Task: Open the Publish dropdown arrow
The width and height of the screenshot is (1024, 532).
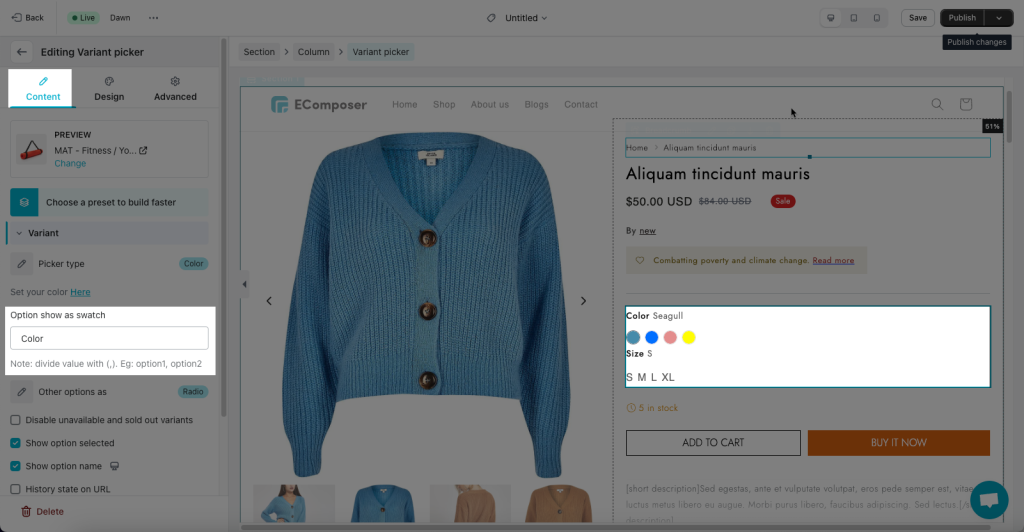Action: click(x=999, y=18)
